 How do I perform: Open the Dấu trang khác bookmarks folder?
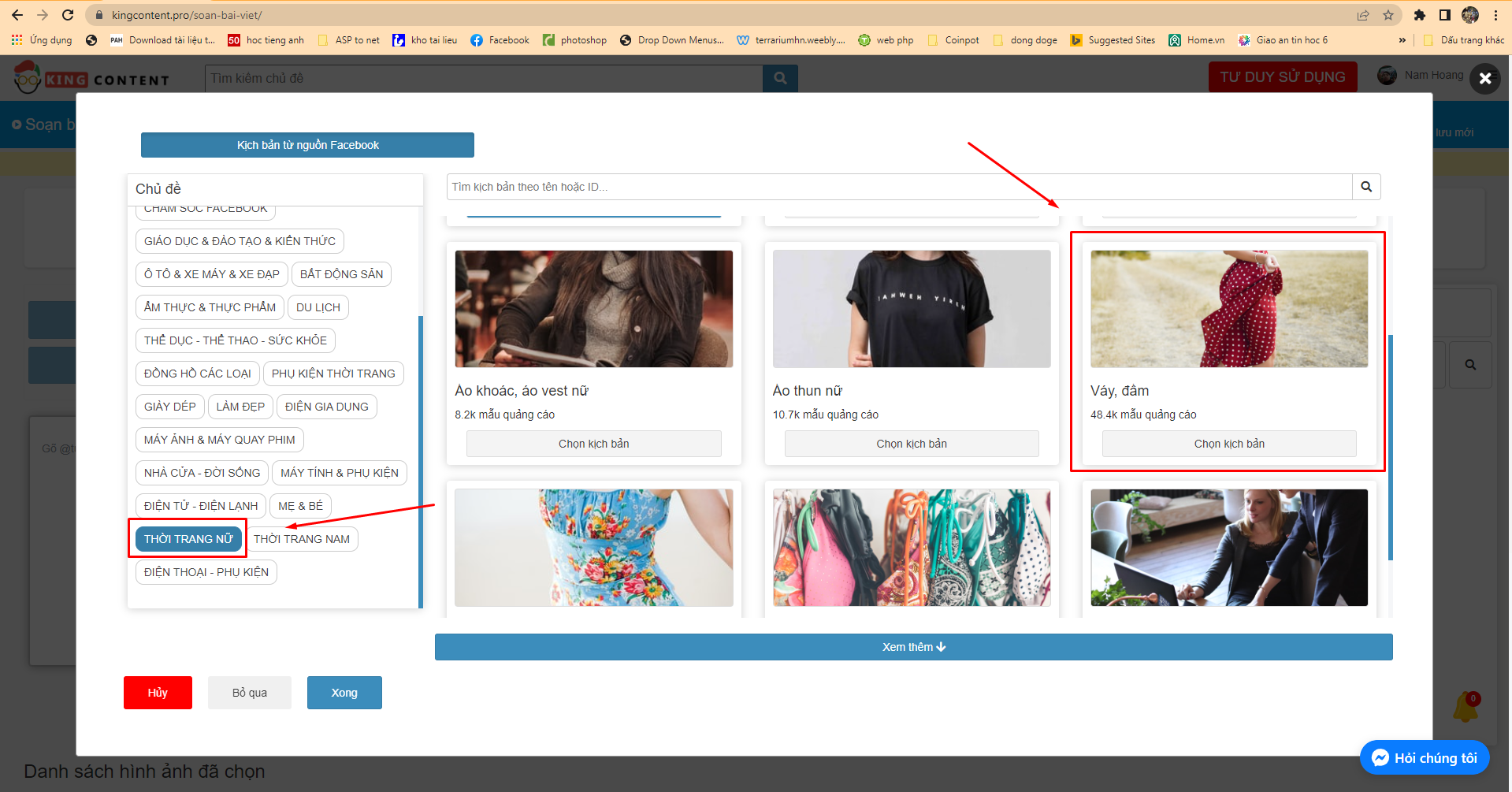(1464, 40)
